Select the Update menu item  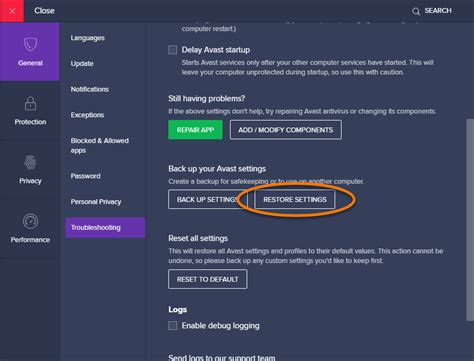point(82,64)
